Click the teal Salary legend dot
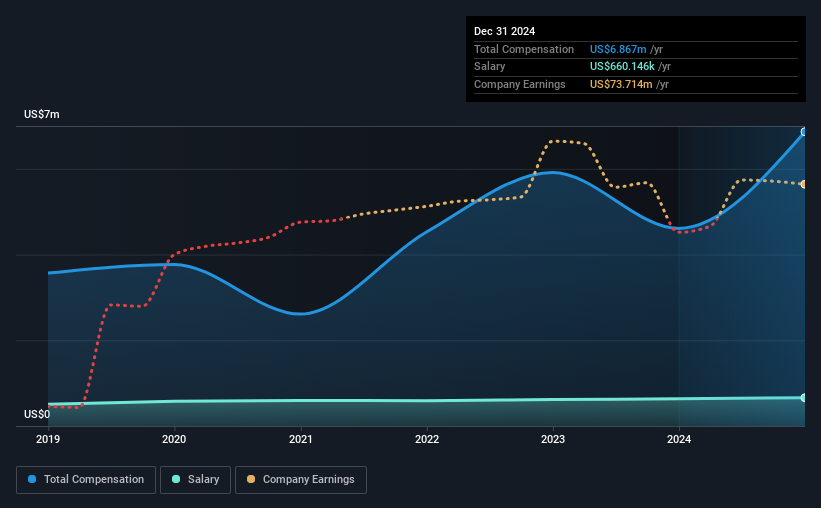Screen dimensions: 821x508 [176, 479]
